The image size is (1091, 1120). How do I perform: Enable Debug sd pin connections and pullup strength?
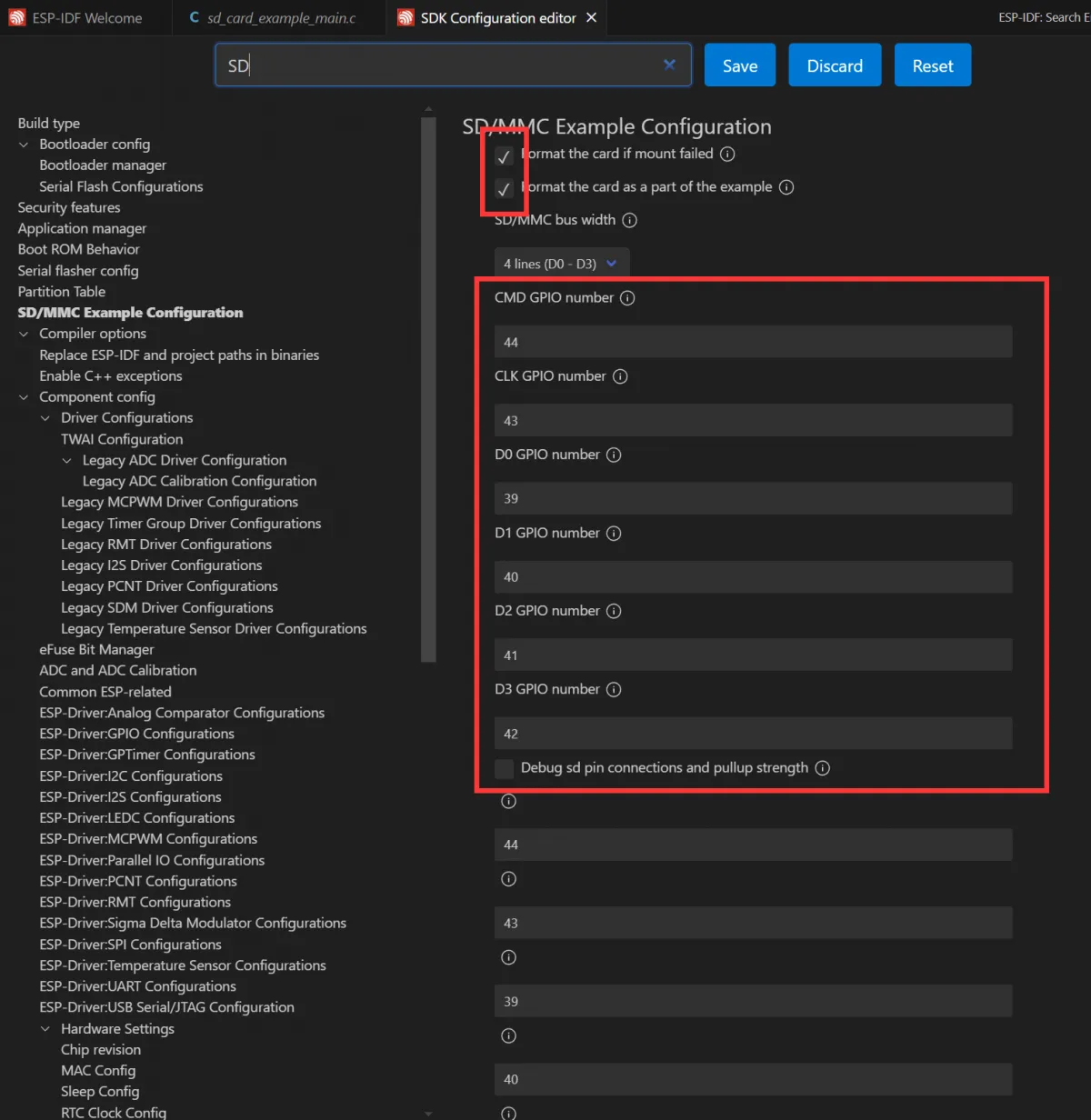coord(504,768)
